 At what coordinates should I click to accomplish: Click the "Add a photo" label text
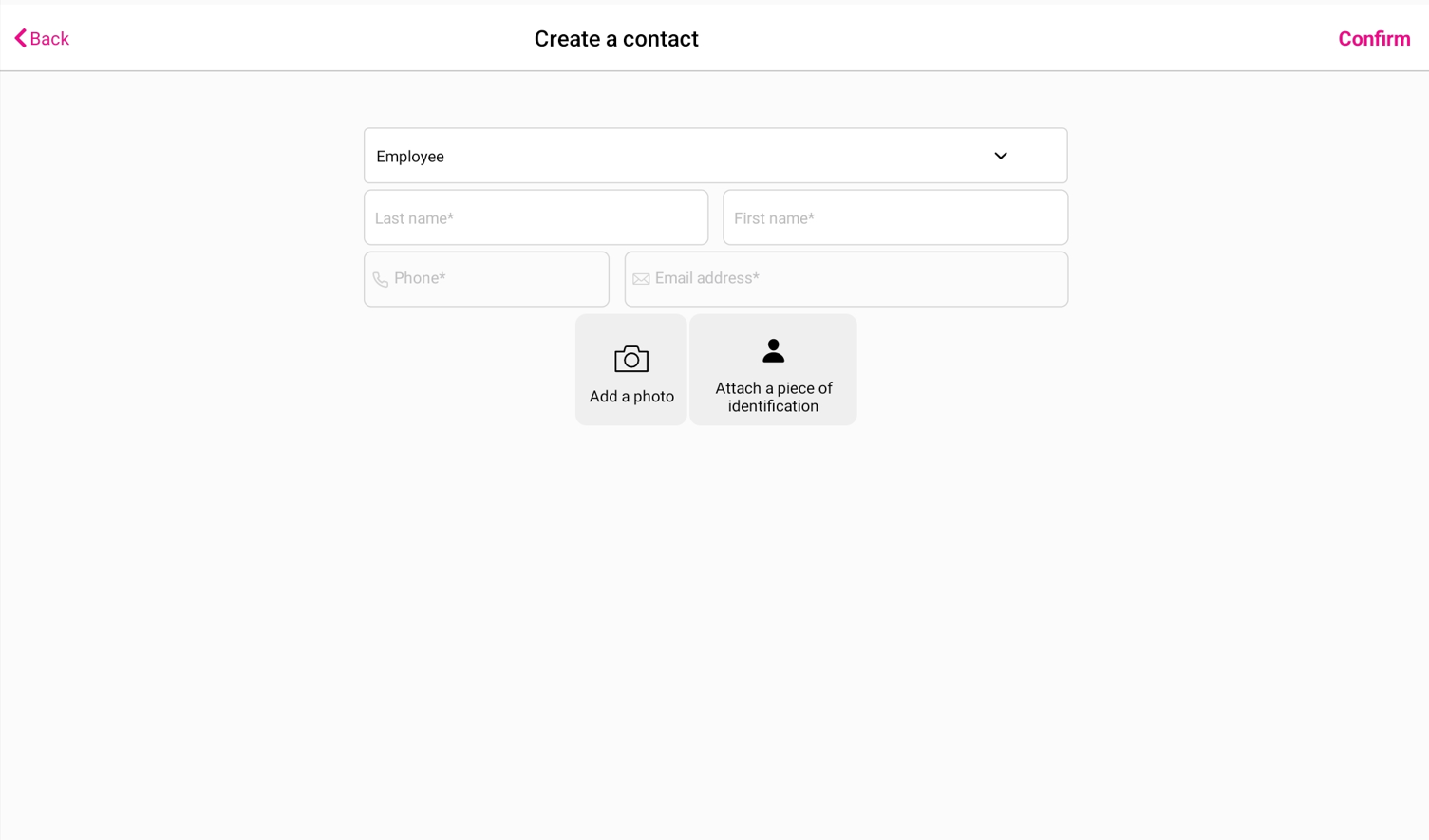(x=631, y=397)
